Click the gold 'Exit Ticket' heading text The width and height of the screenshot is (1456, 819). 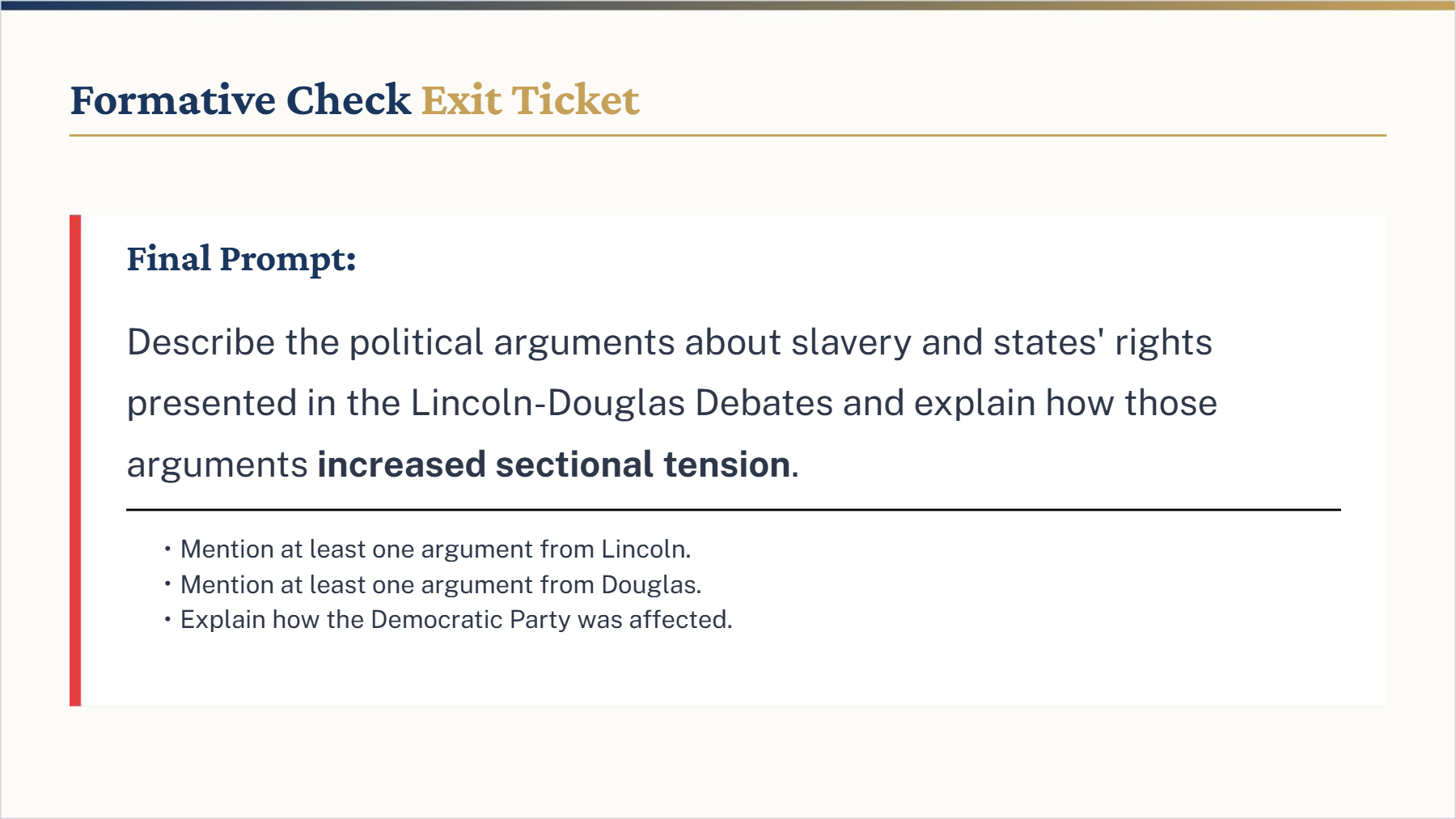coord(530,100)
